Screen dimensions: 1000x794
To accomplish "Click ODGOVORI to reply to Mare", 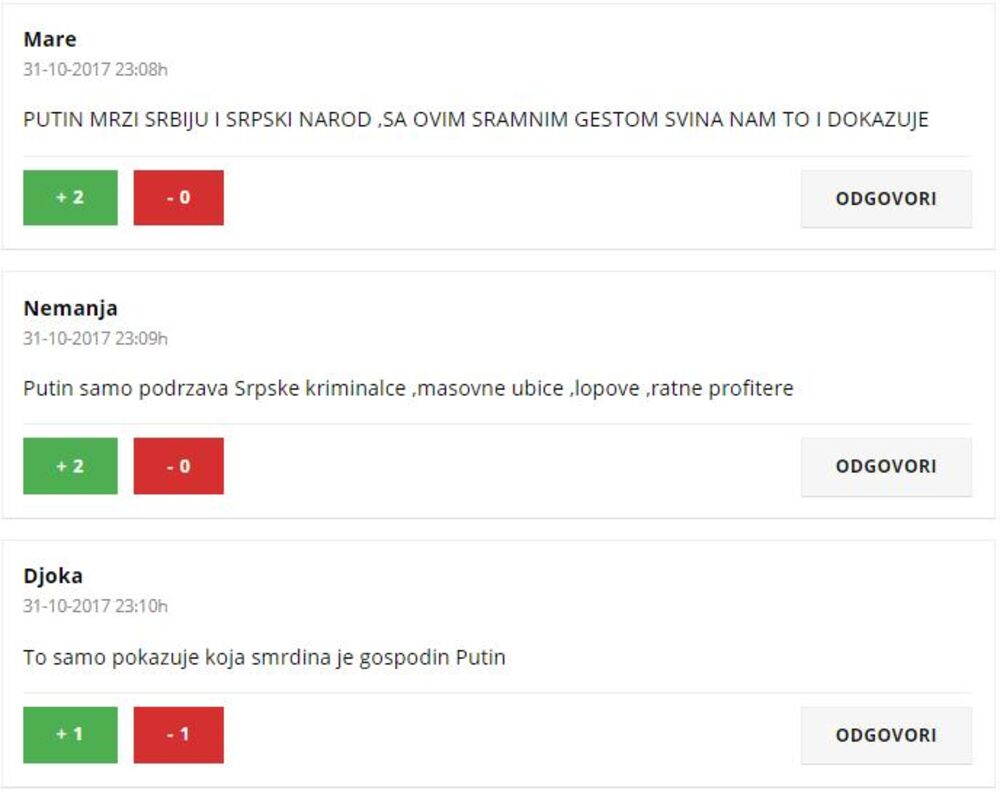I will (886, 198).
